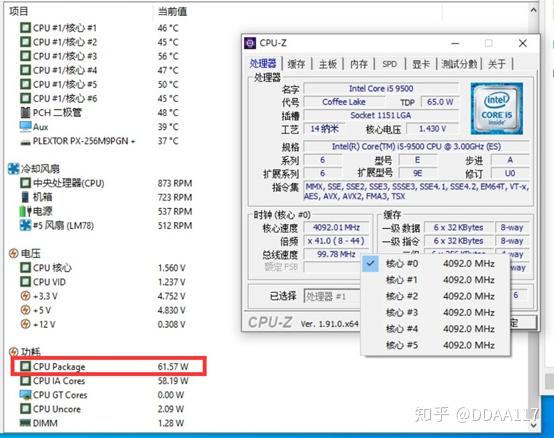Click the 冷却风扇 fan category icon

tap(13, 169)
